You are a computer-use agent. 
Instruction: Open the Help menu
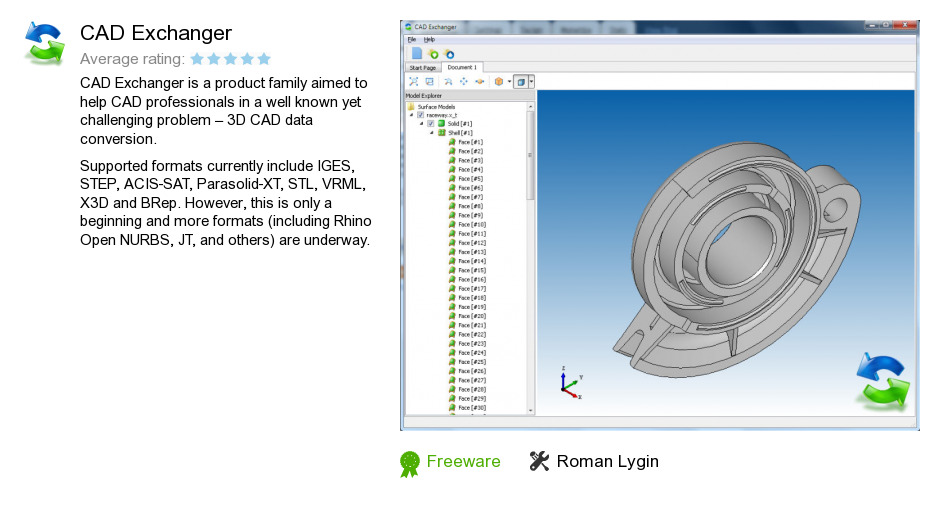(x=429, y=40)
